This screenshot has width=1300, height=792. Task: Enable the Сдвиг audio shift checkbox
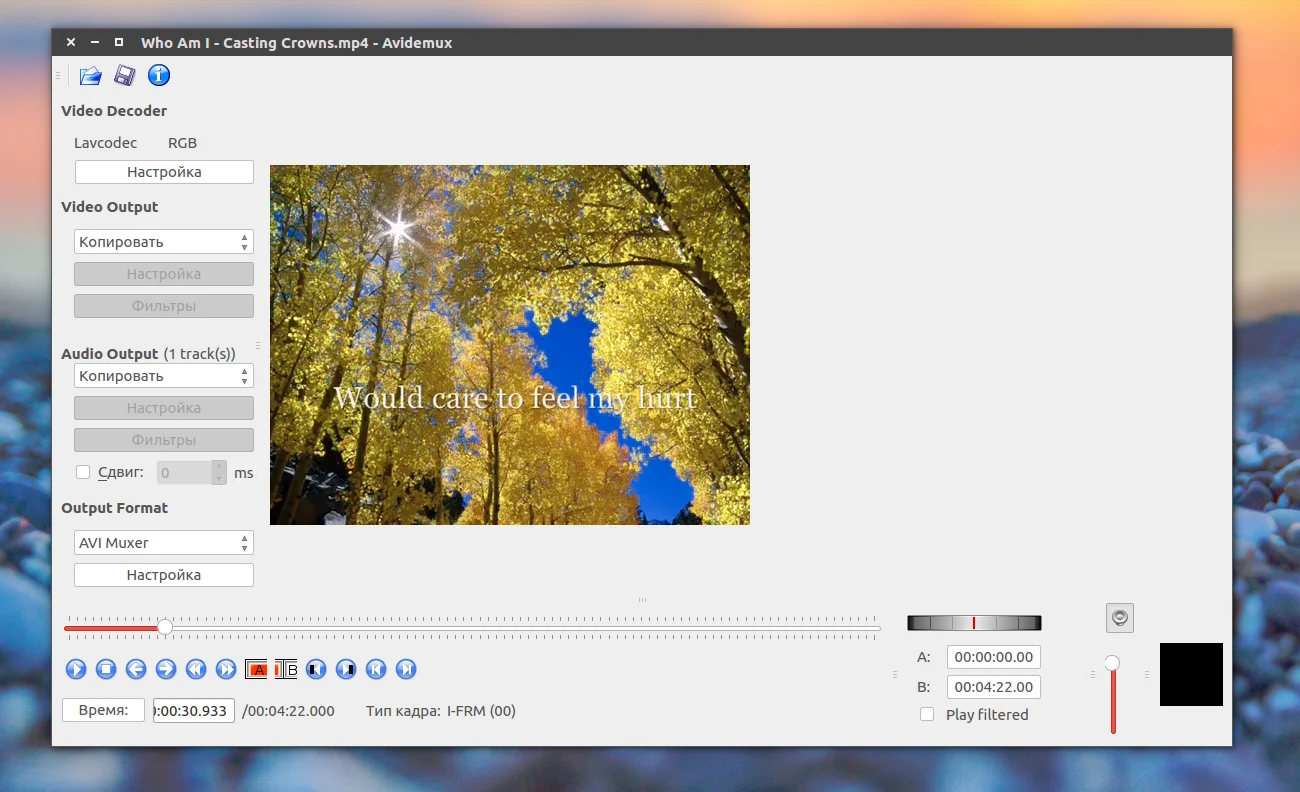click(83, 472)
